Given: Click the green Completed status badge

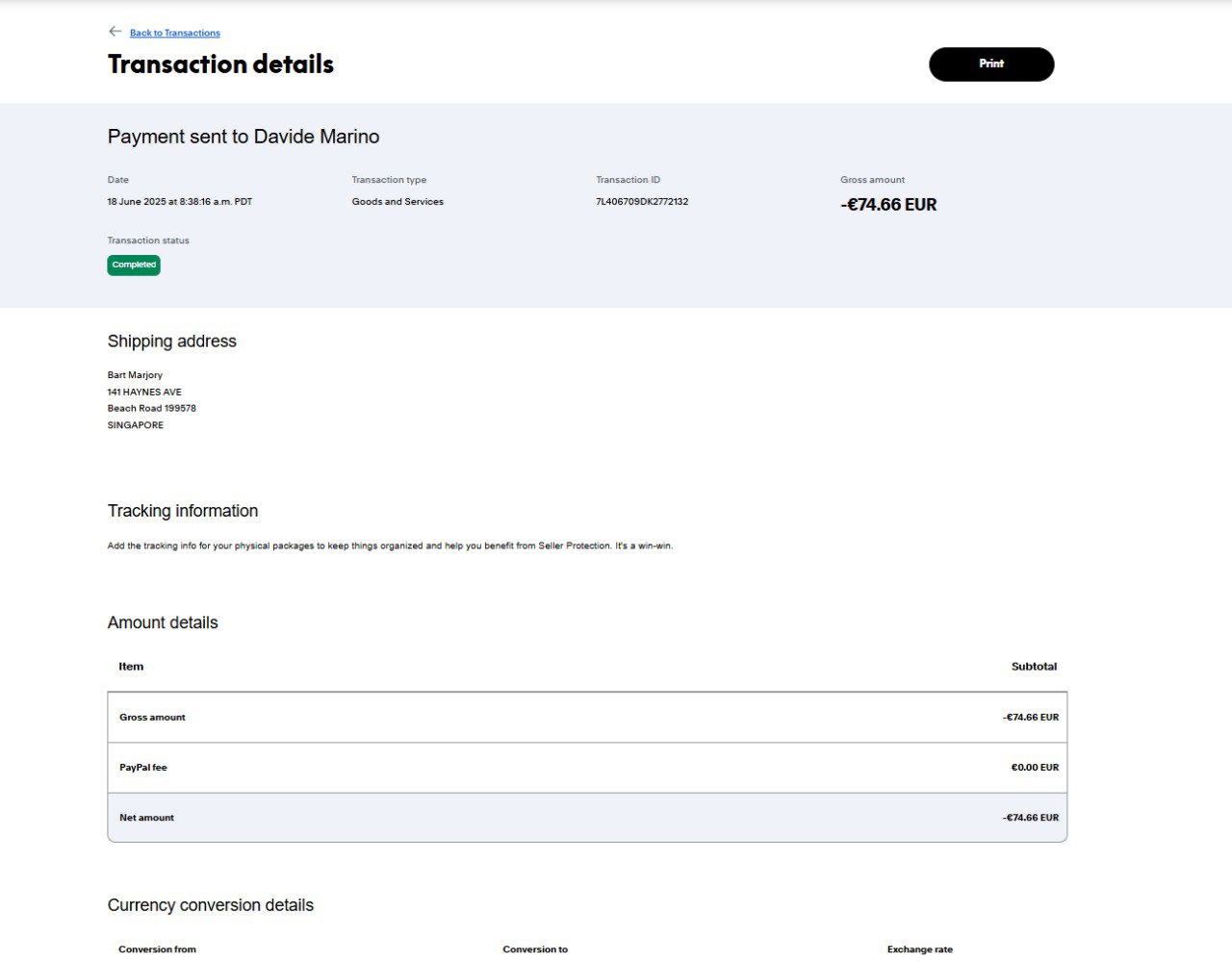Looking at the screenshot, I should click(134, 265).
